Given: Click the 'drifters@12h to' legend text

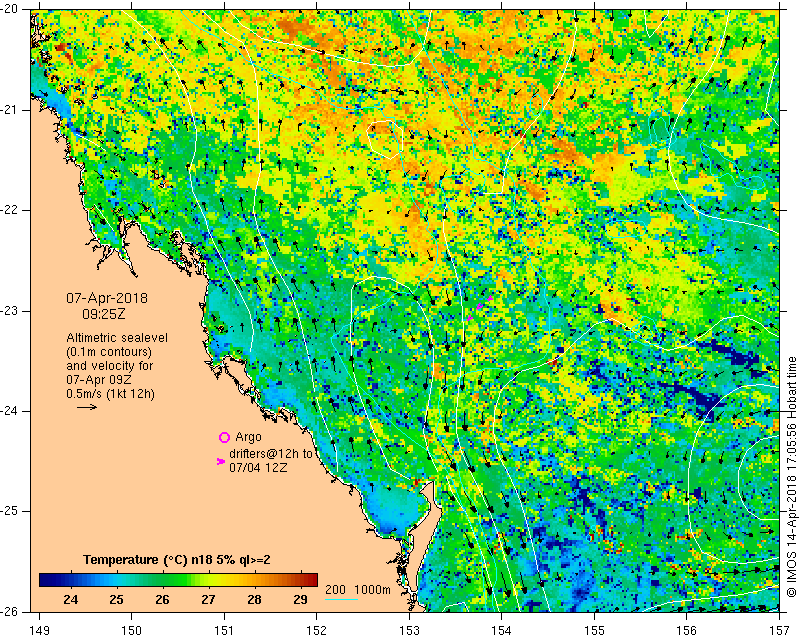Looking at the screenshot, I should coord(271,454).
